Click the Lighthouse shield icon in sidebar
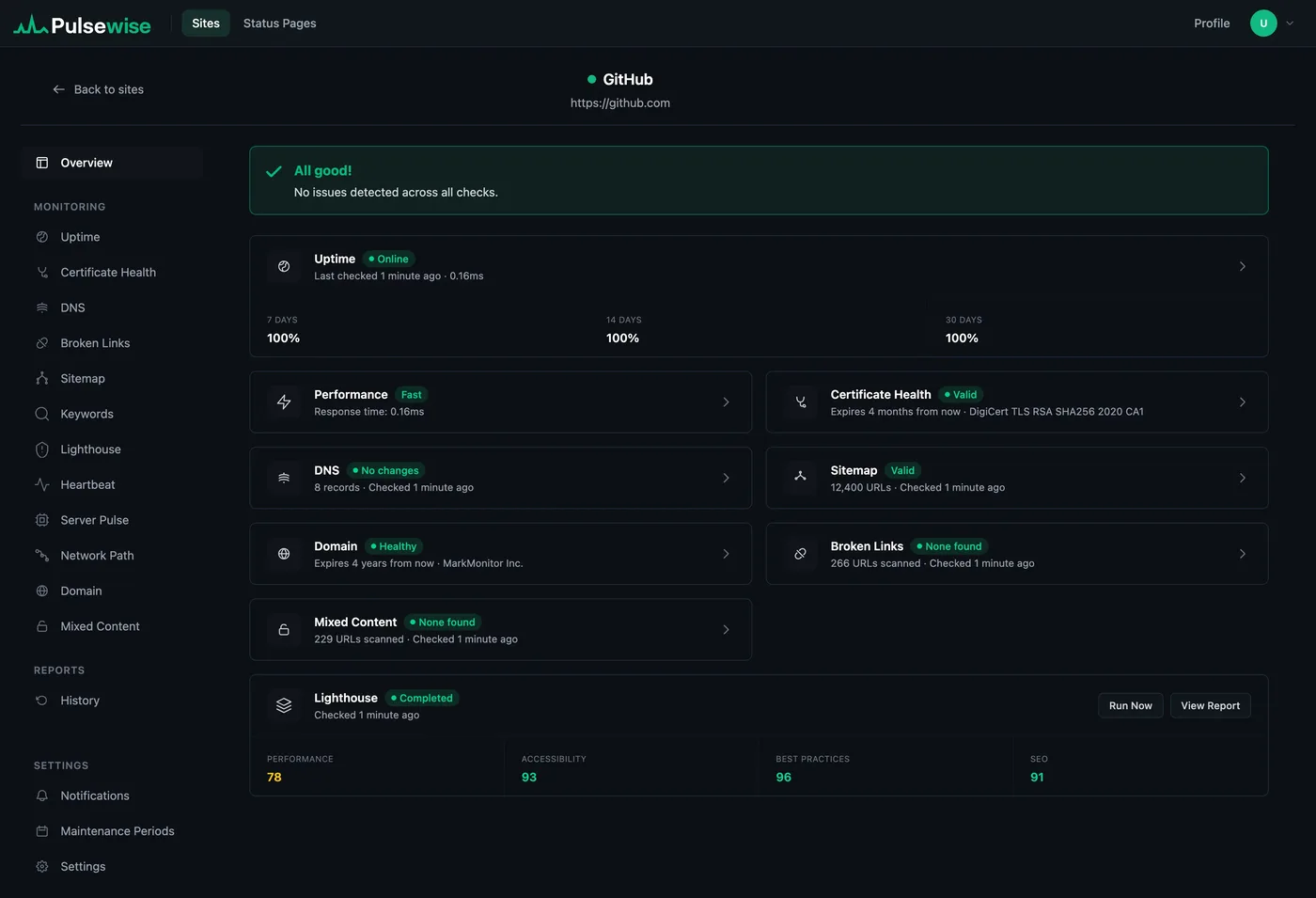 pyautogui.click(x=42, y=449)
